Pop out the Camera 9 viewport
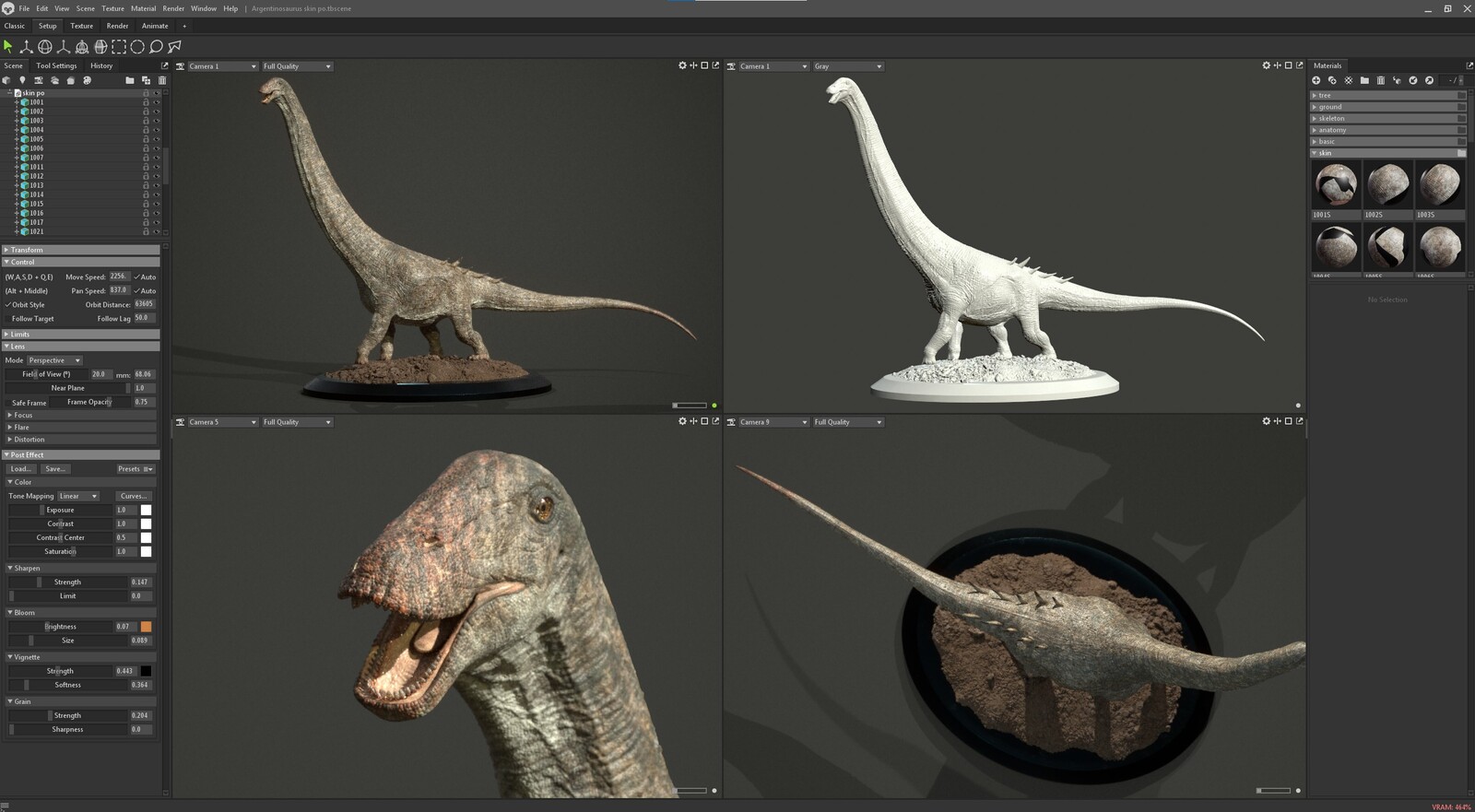1475x812 pixels. coord(1300,421)
